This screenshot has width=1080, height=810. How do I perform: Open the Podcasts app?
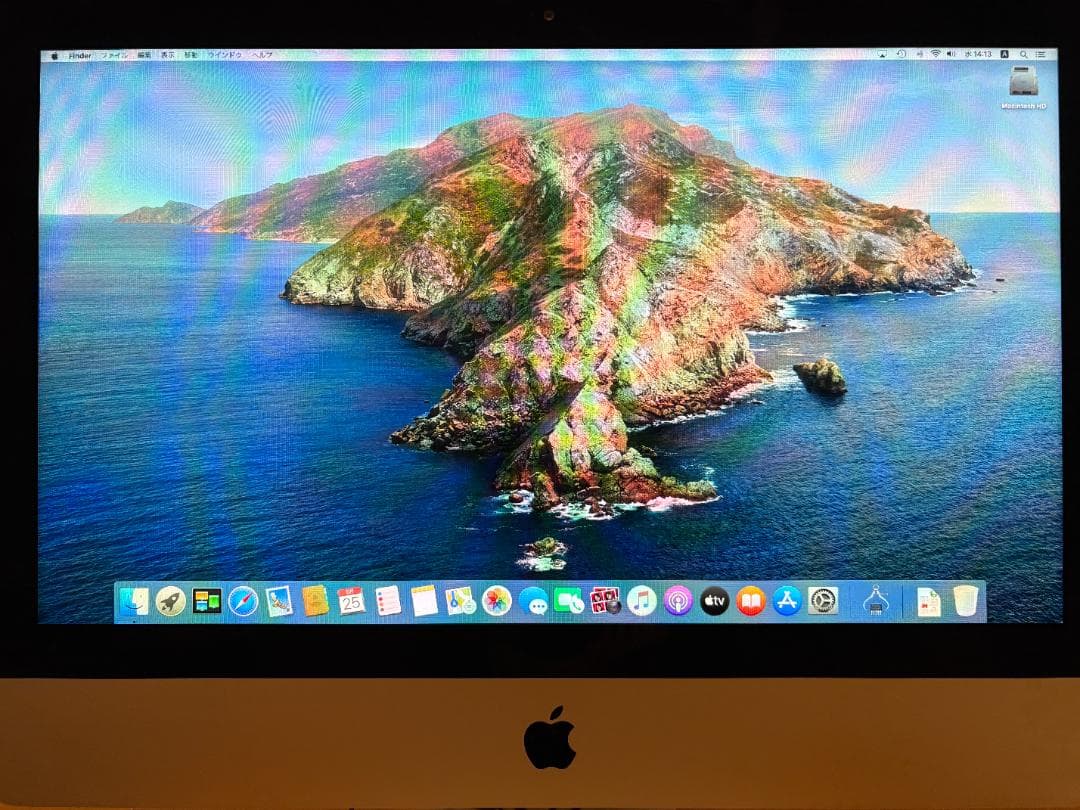680,602
